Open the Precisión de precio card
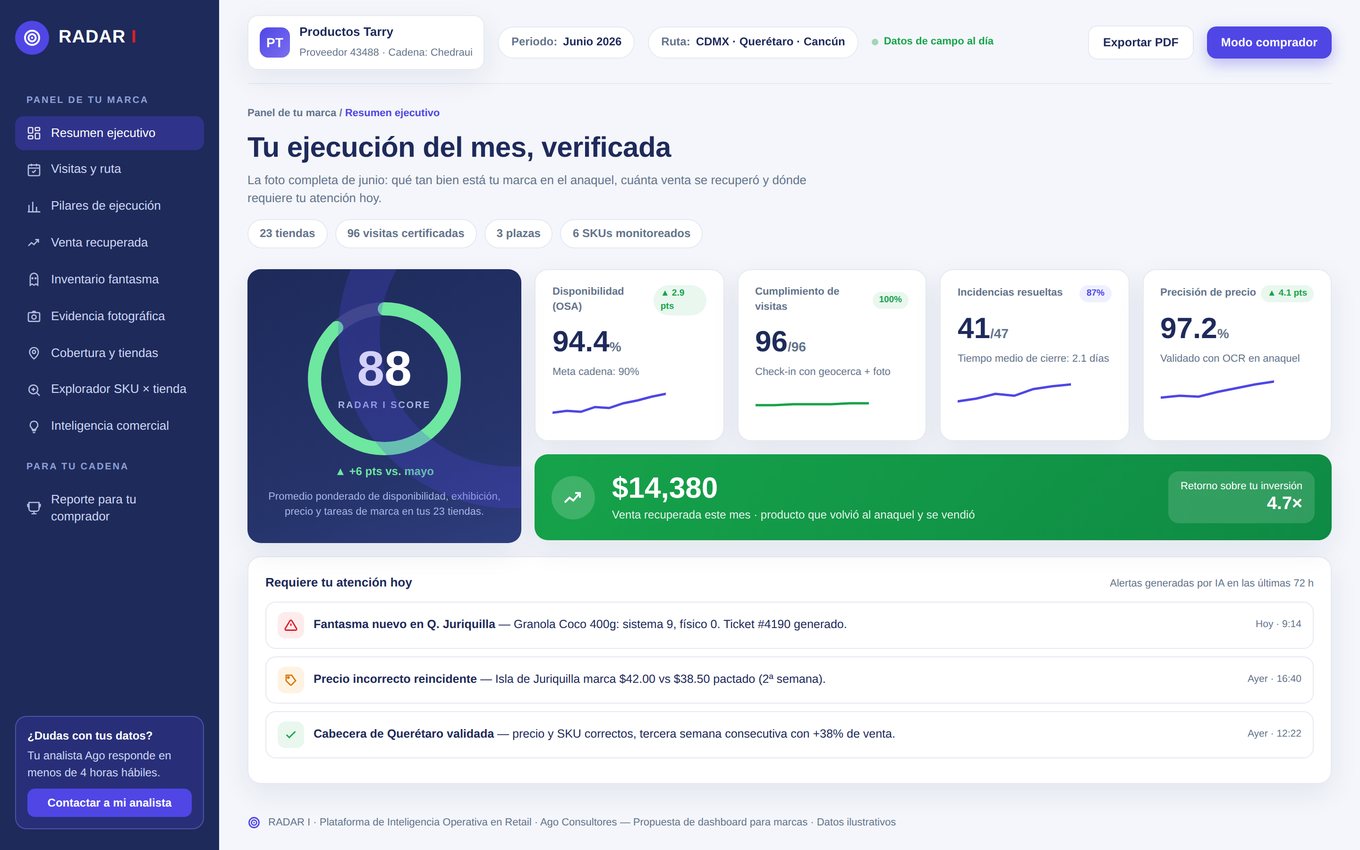This screenshot has width=1360, height=850. [x=1237, y=355]
